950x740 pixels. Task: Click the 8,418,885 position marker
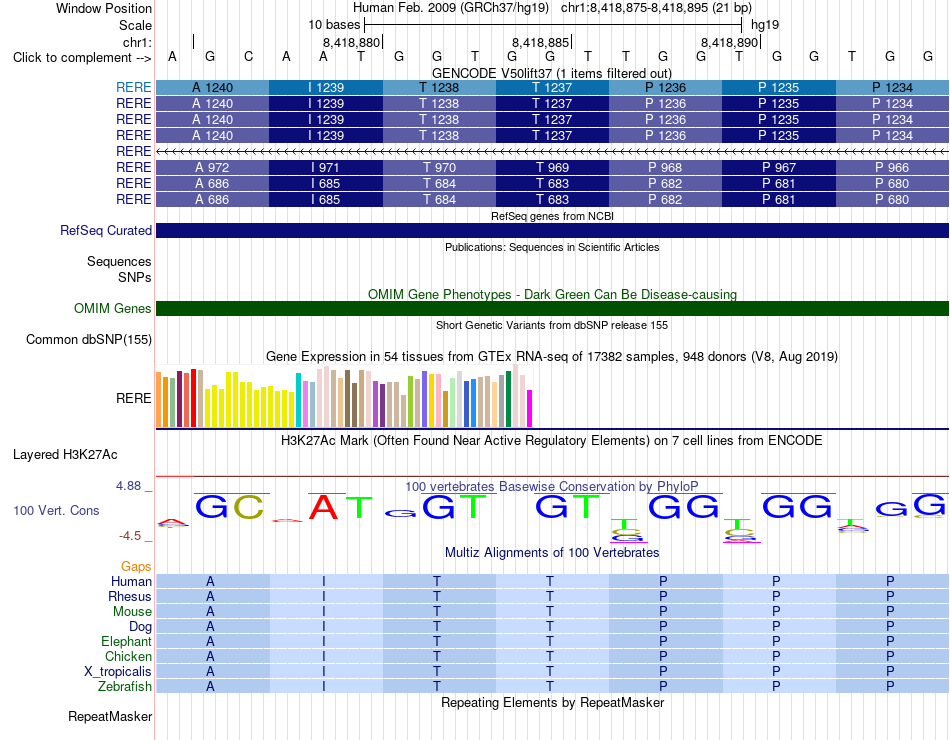541,42
